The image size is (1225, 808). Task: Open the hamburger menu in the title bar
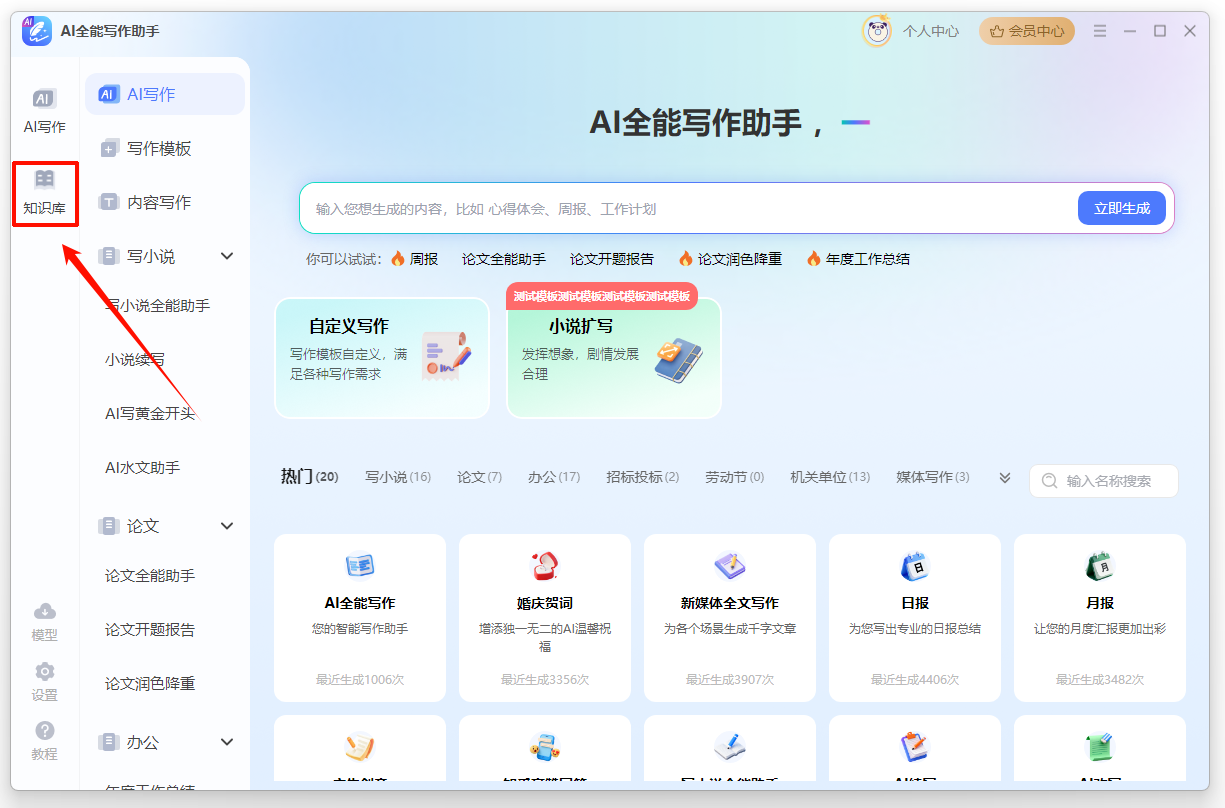point(1099,31)
